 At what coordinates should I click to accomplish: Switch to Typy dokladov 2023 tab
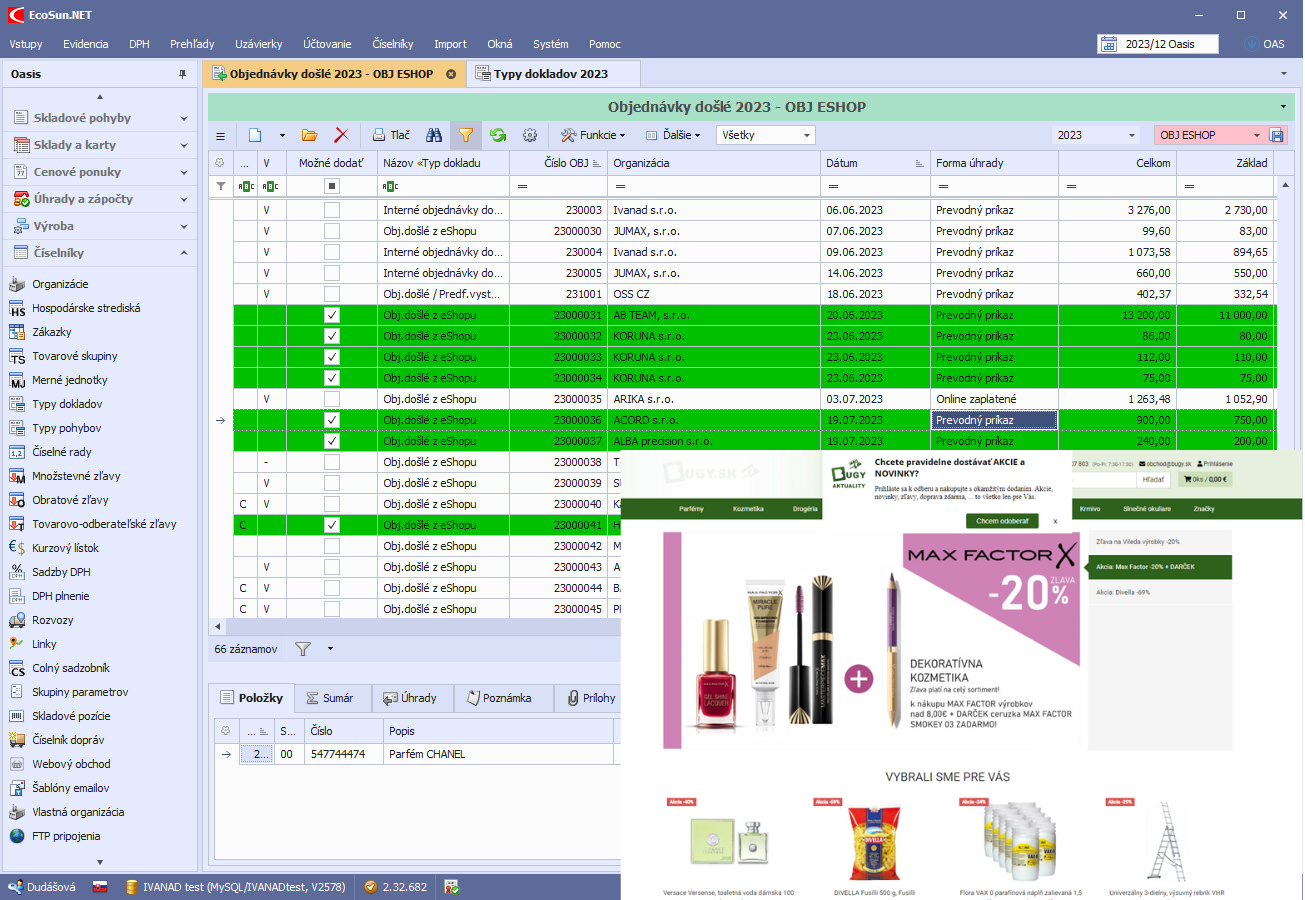click(551, 74)
